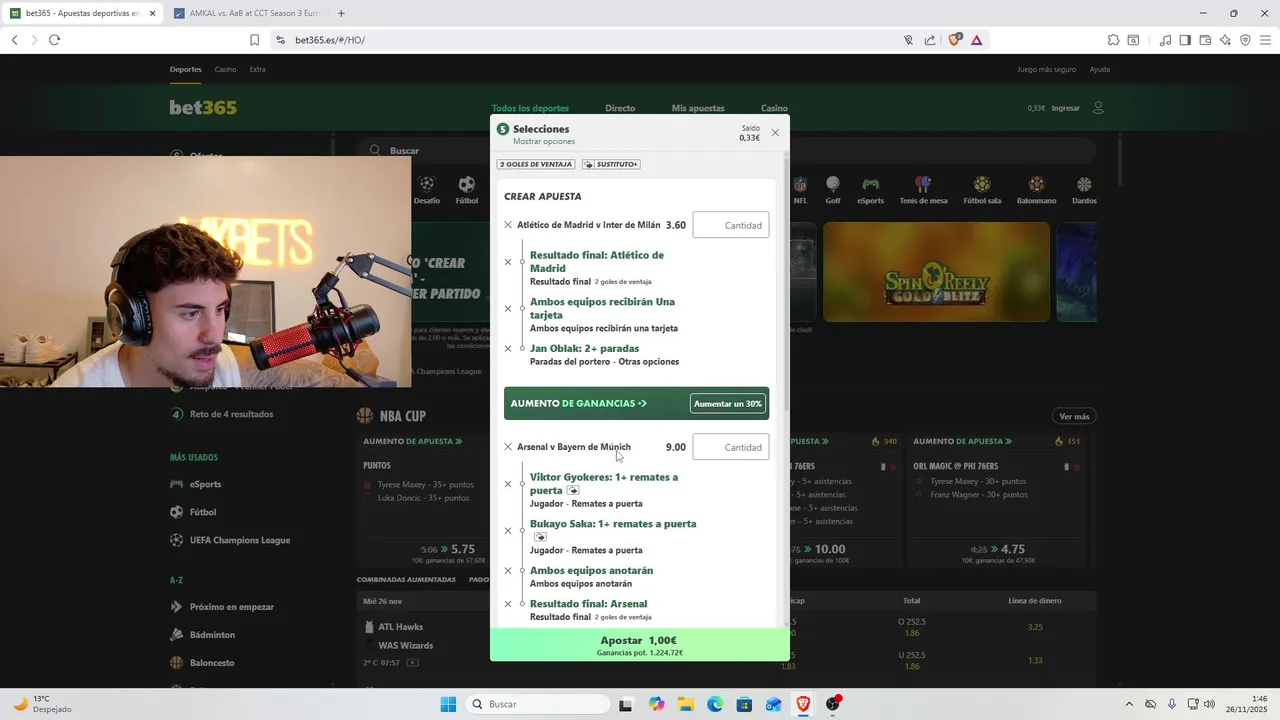Click the green Apostar 1,00€ button
Screen dimensions: 1280x720
[x=639, y=645]
